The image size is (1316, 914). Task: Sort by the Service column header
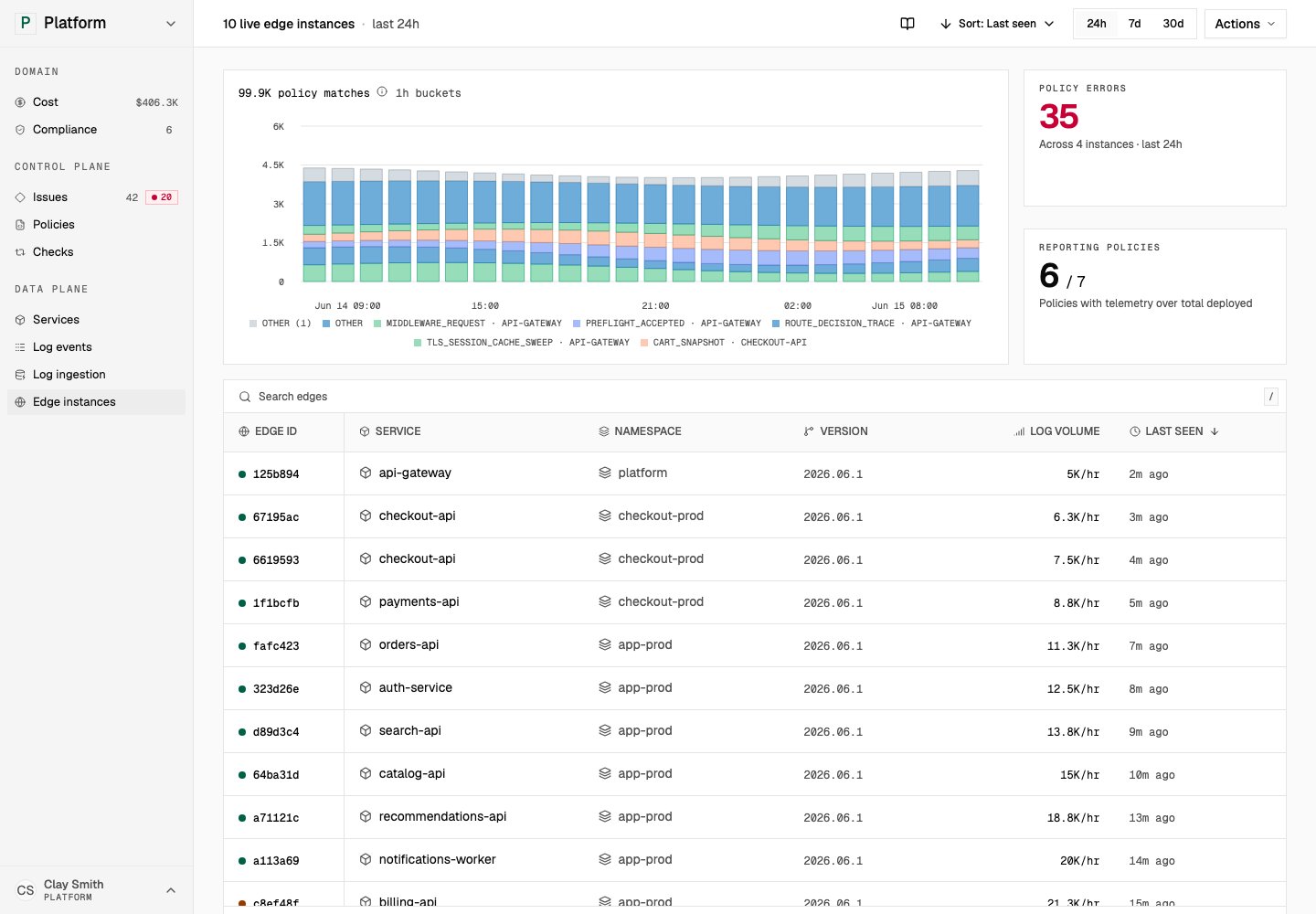pyautogui.click(x=390, y=431)
